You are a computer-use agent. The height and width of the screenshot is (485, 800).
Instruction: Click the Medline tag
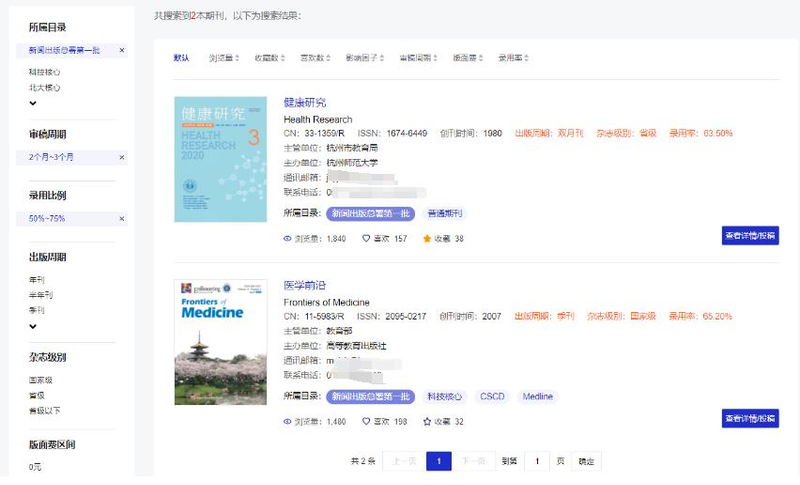537,397
